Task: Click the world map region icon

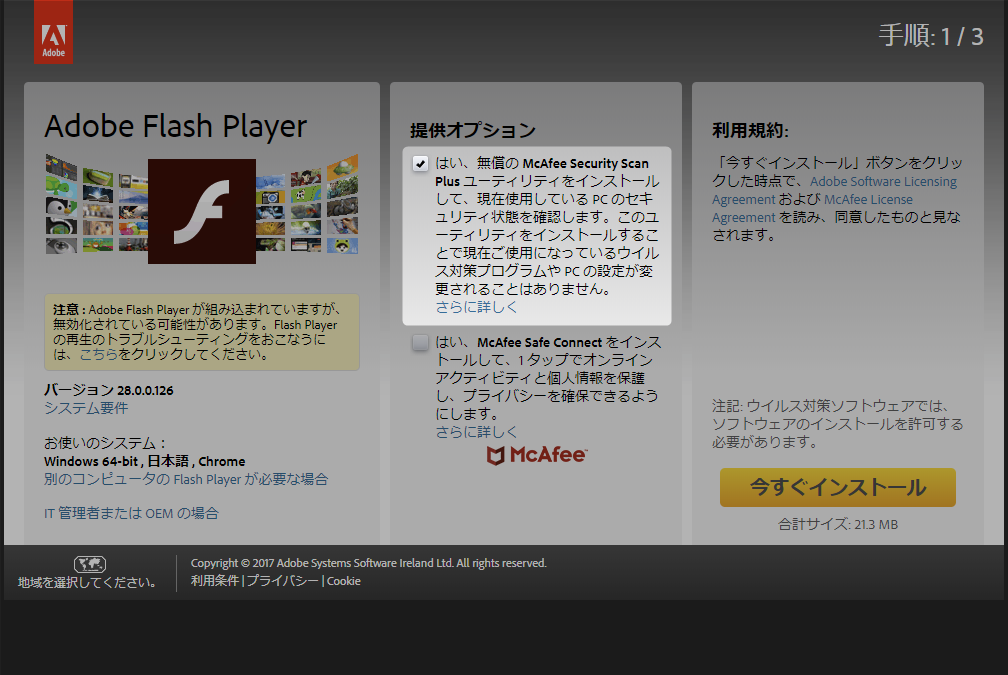Action: pyautogui.click(x=90, y=564)
